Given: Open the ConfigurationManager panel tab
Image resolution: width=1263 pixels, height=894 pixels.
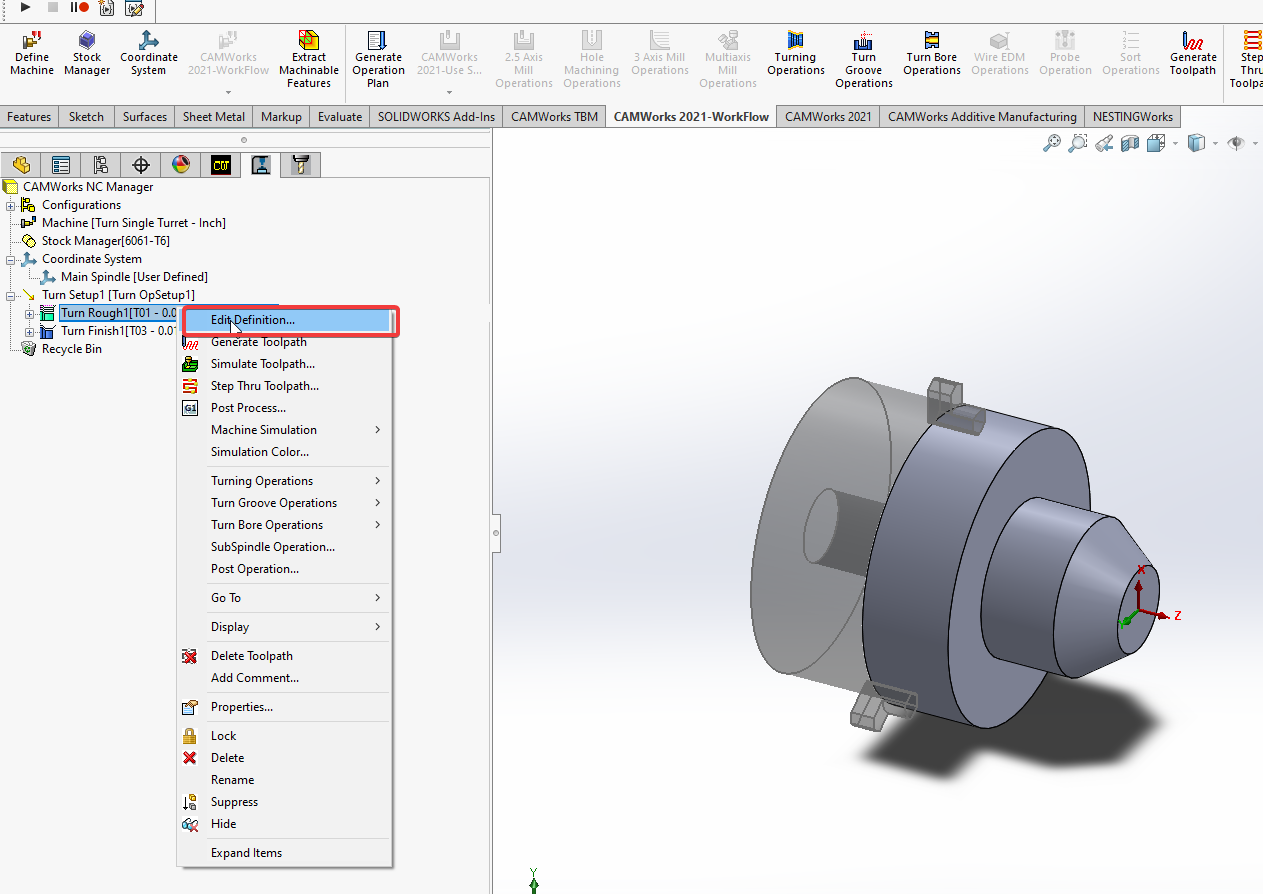Looking at the screenshot, I should pos(101,165).
